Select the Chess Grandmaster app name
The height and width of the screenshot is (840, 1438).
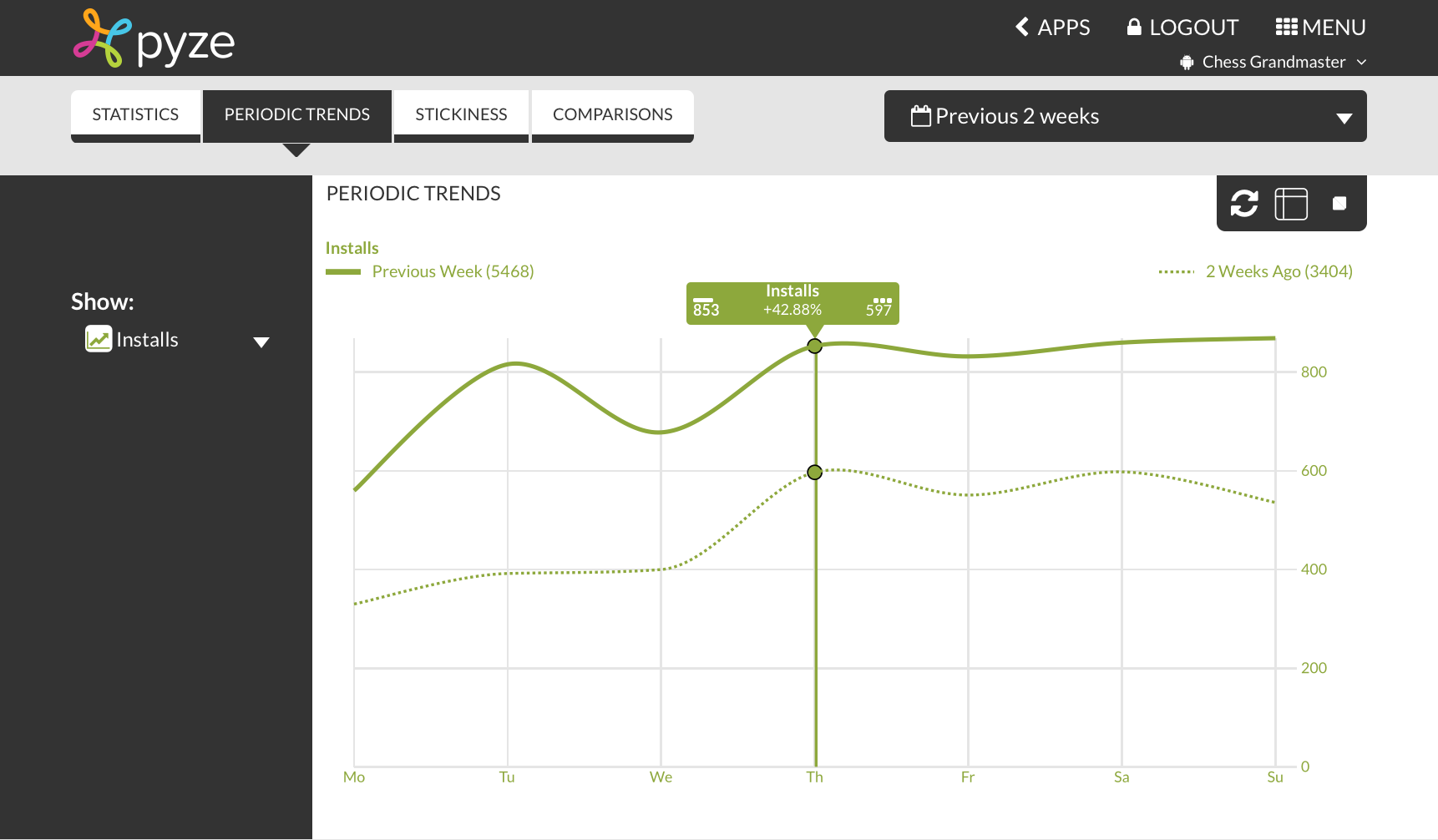[1274, 63]
